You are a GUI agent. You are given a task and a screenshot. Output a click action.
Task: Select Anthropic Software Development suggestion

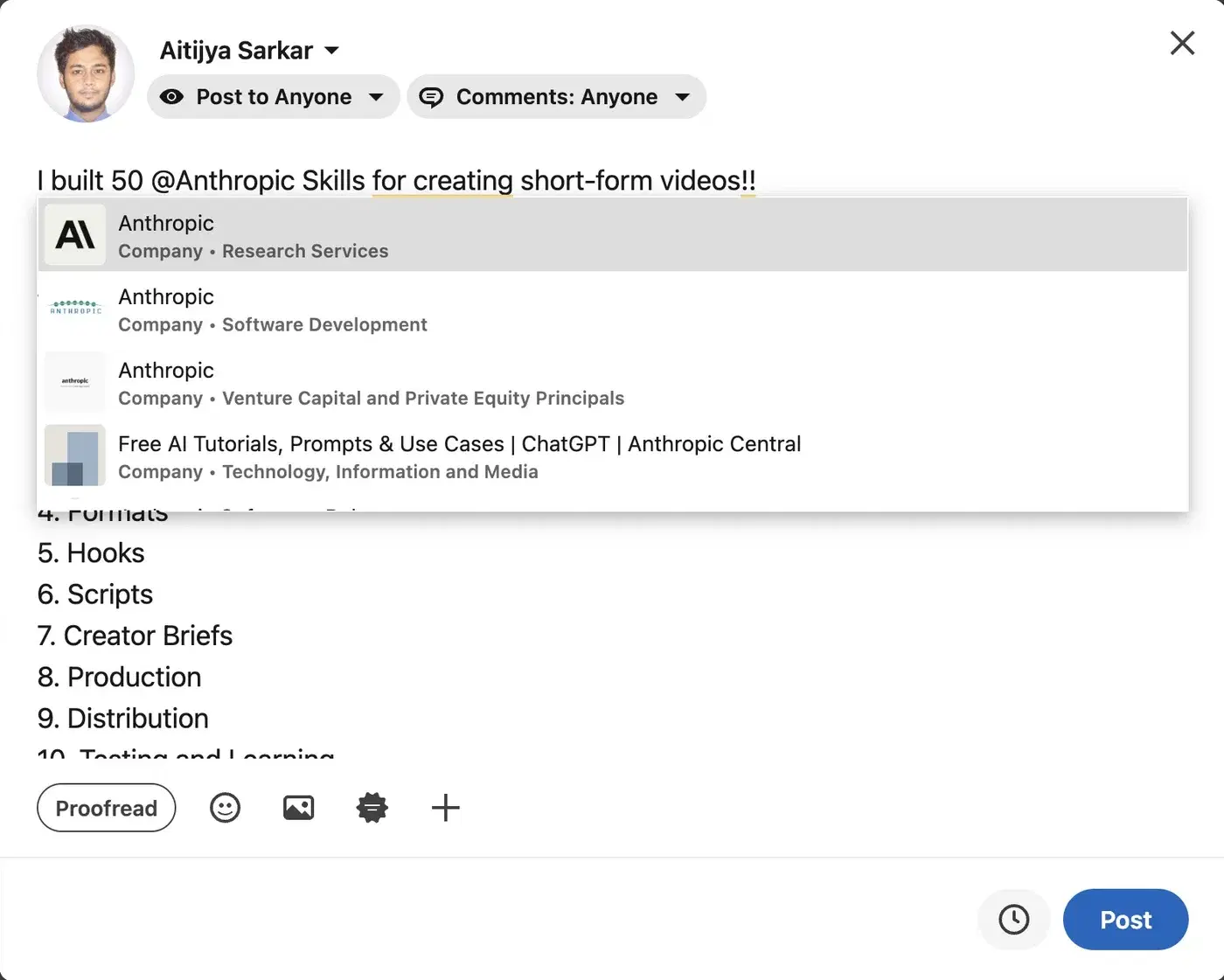pos(612,309)
